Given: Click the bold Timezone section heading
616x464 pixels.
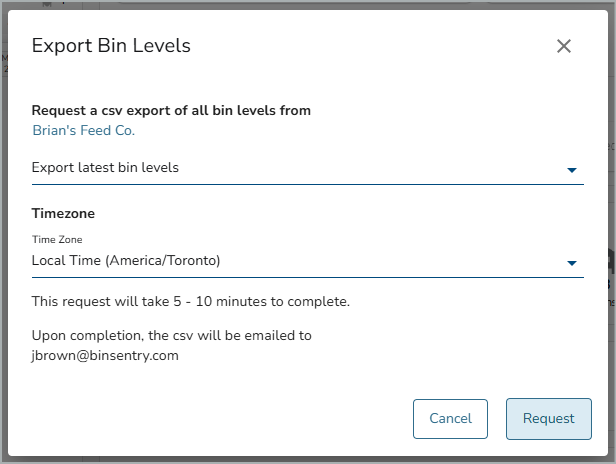Looking at the screenshot, I should [x=63, y=213].
